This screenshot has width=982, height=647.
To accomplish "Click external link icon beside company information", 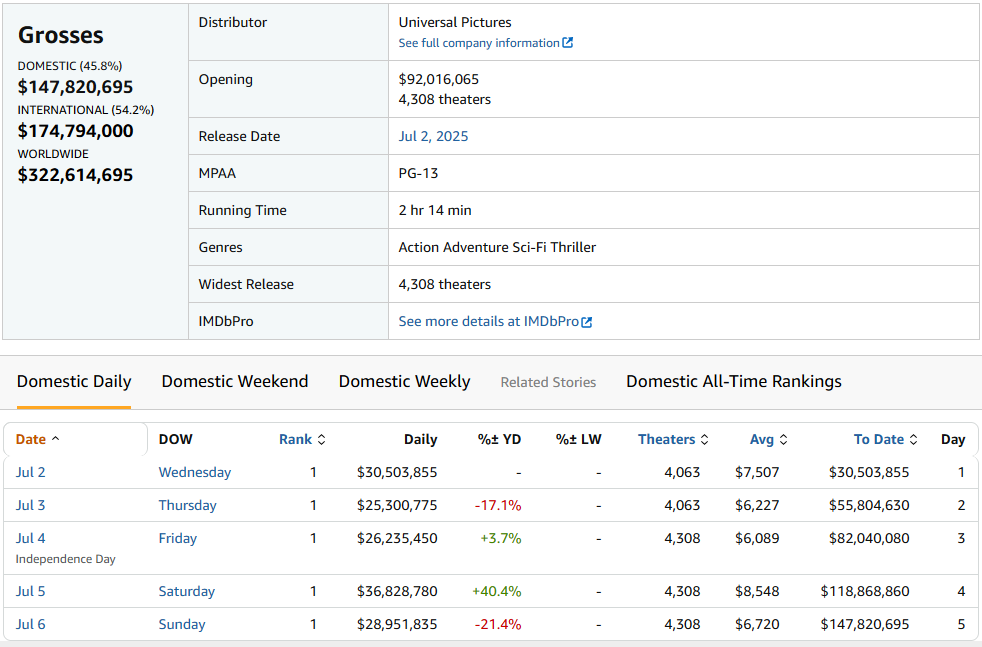I will (567, 43).
